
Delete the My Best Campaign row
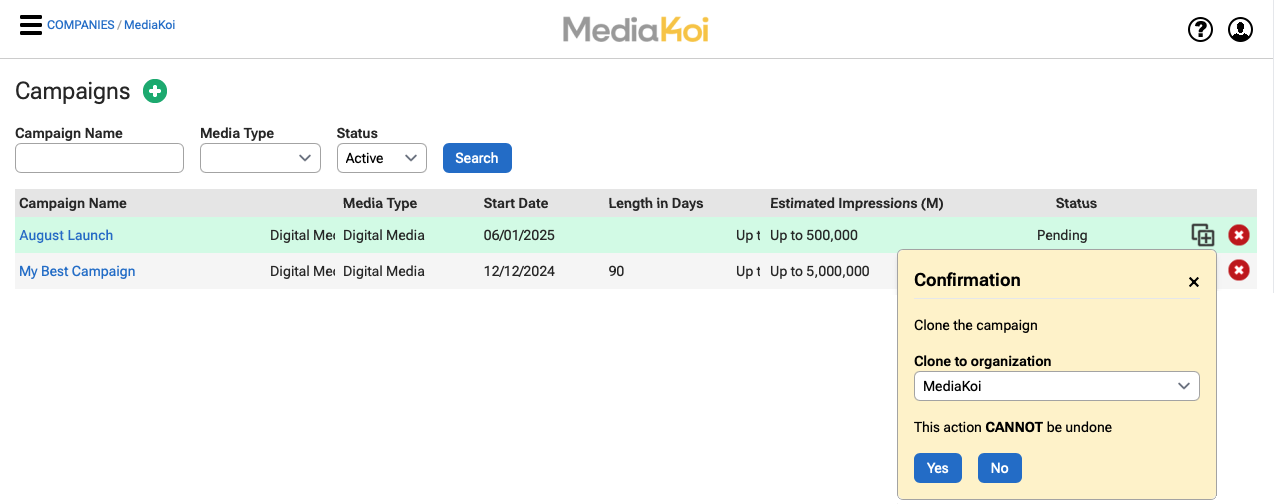click(x=1239, y=270)
